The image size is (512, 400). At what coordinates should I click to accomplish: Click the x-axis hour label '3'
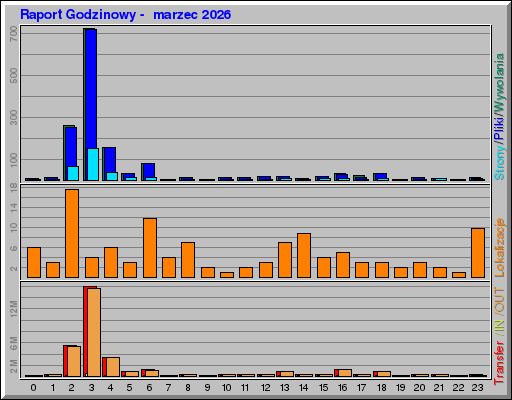click(x=91, y=388)
